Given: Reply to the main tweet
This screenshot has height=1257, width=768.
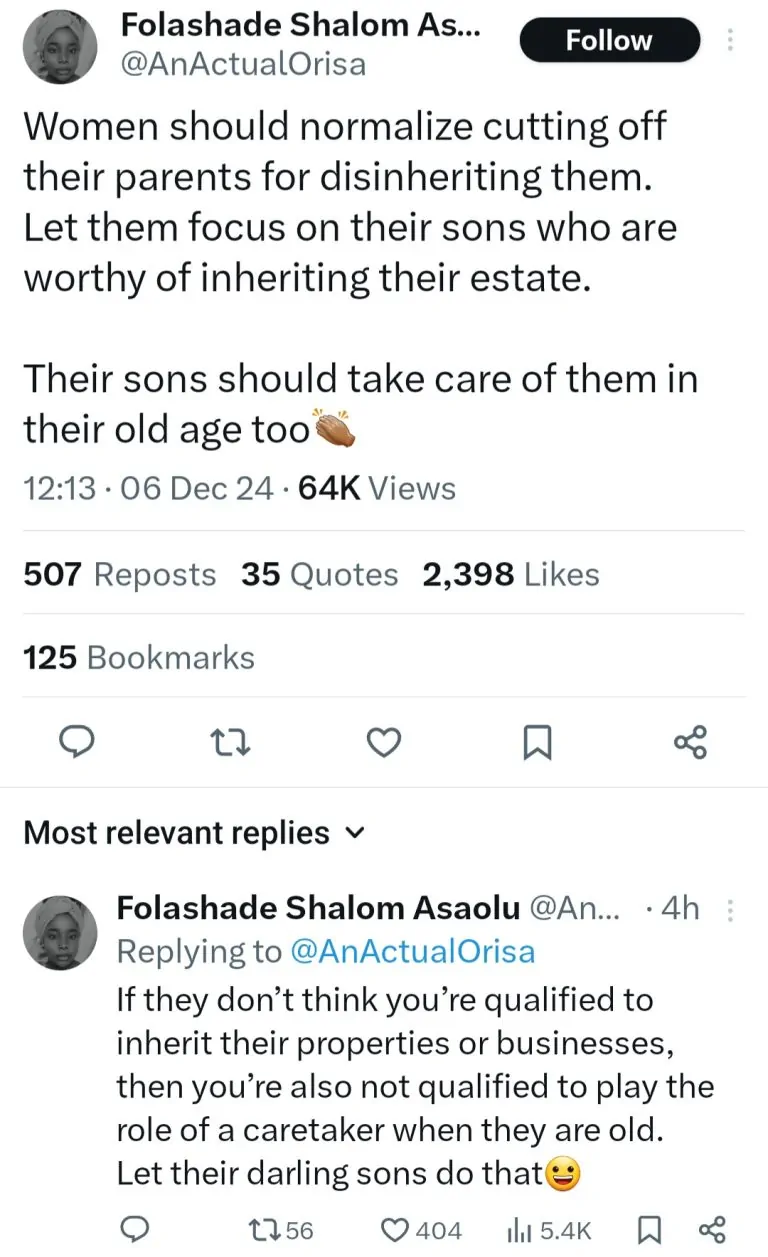Looking at the screenshot, I should point(78,741).
